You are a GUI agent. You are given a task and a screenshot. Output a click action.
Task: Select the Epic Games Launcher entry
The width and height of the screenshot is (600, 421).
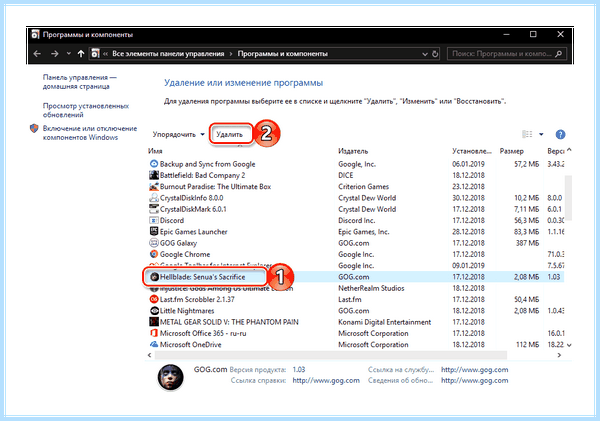point(193,232)
